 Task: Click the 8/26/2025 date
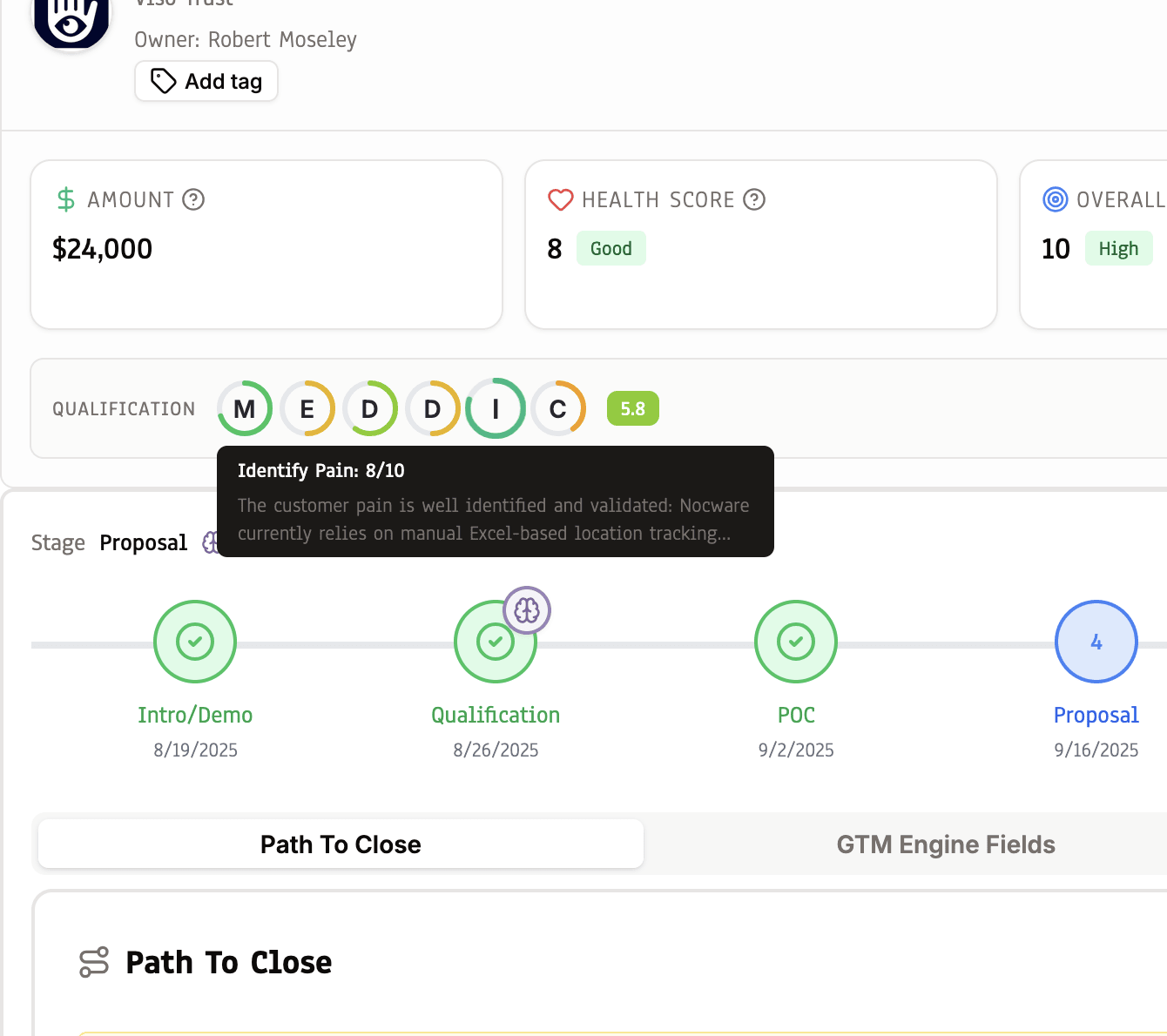(496, 750)
